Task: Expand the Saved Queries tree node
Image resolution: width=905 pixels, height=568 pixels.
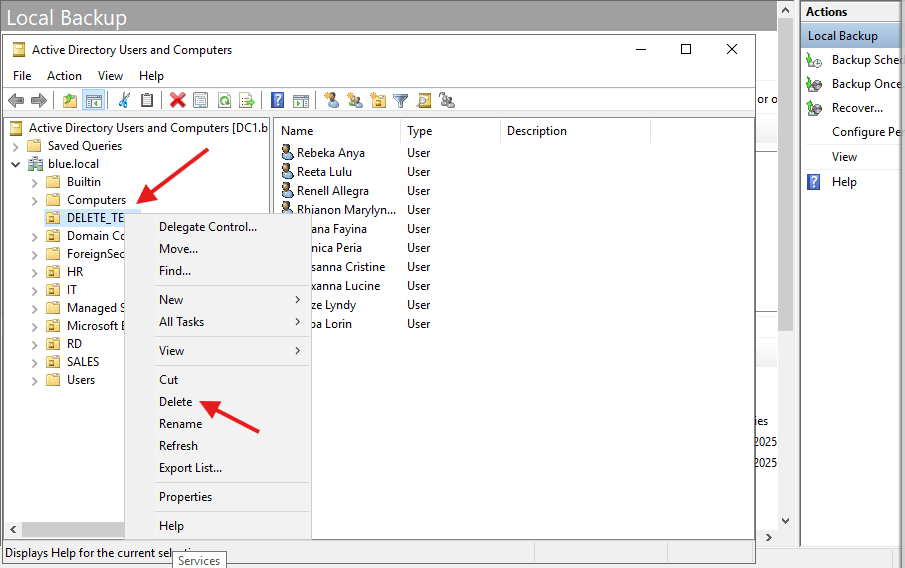Action: pos(16,146)
